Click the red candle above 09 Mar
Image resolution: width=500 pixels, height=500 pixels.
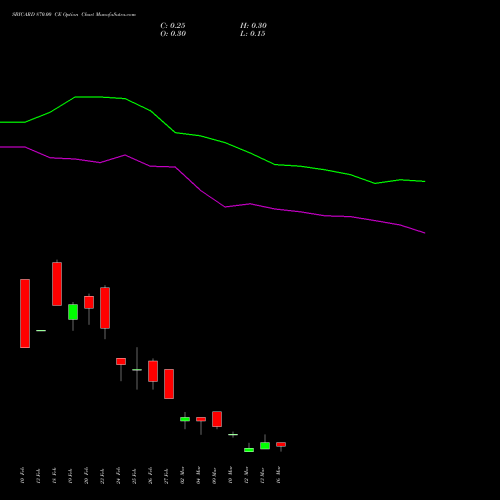[x=217, y=419]
